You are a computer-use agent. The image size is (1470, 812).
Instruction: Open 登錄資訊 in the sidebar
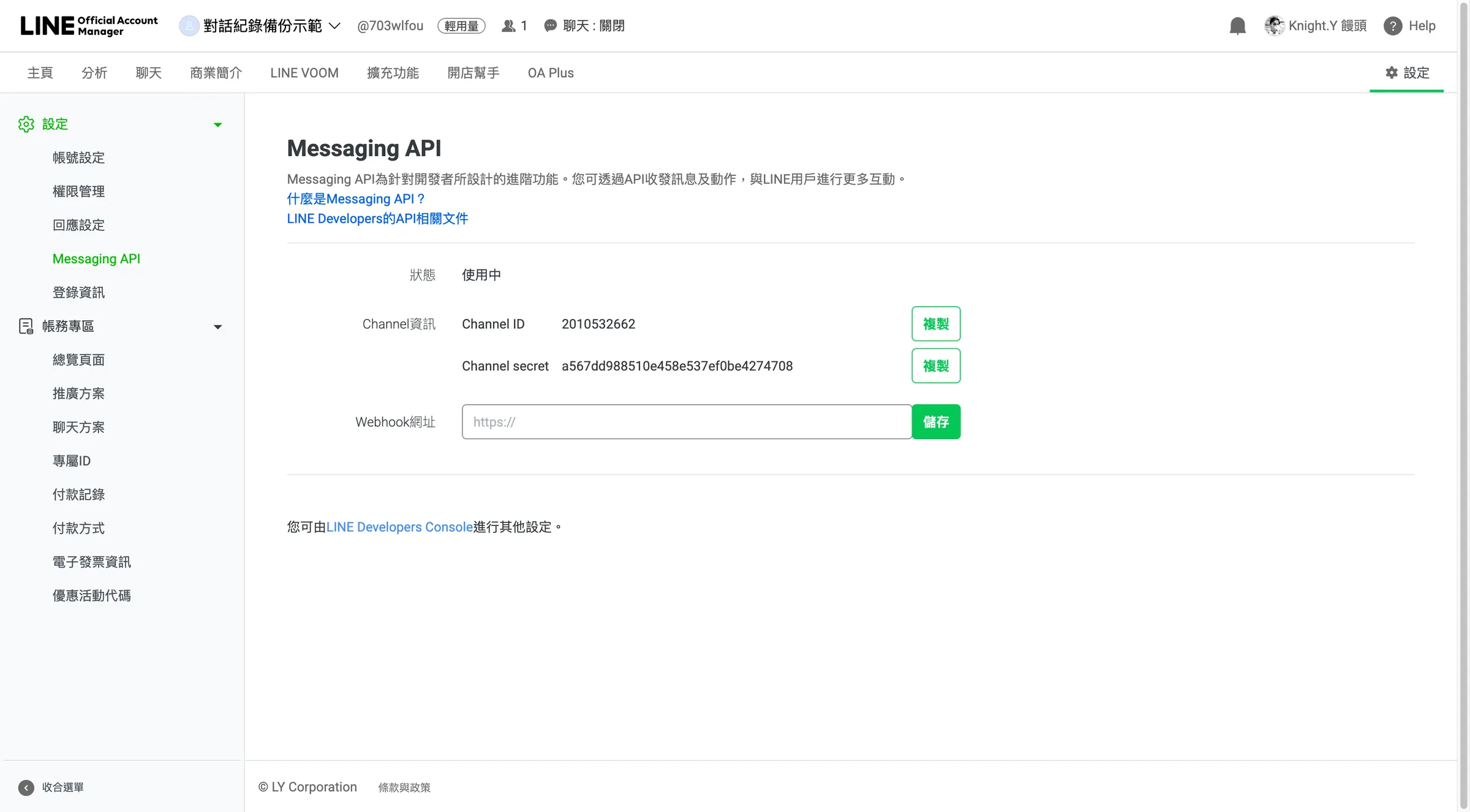tap(78, 293)
